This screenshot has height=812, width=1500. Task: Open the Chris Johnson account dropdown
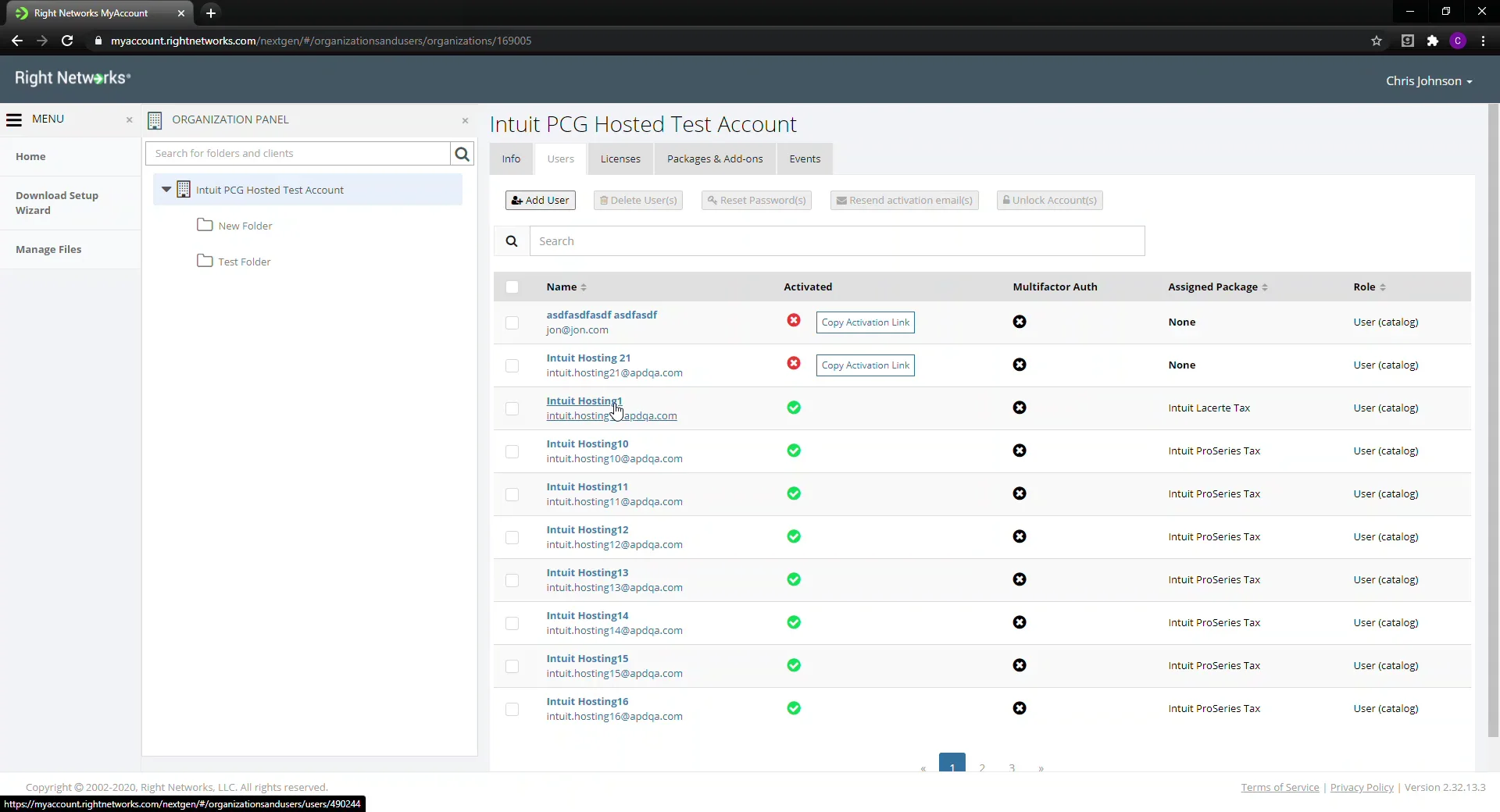[1430, 80]
